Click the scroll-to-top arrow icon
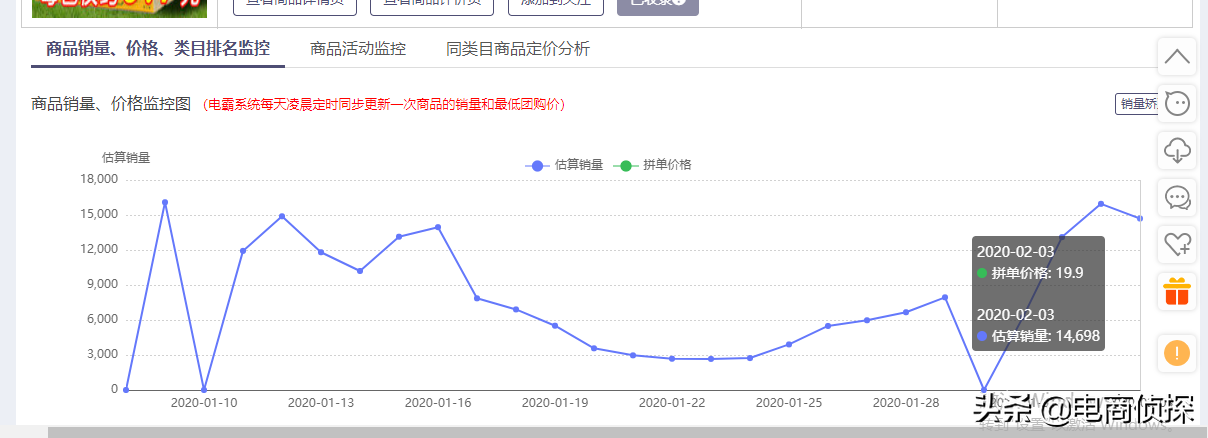 1177,56
